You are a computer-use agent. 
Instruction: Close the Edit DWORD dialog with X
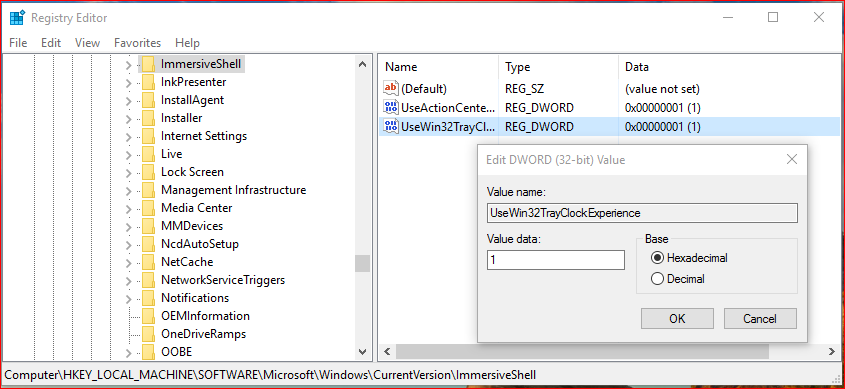click(x=792, y=159)
